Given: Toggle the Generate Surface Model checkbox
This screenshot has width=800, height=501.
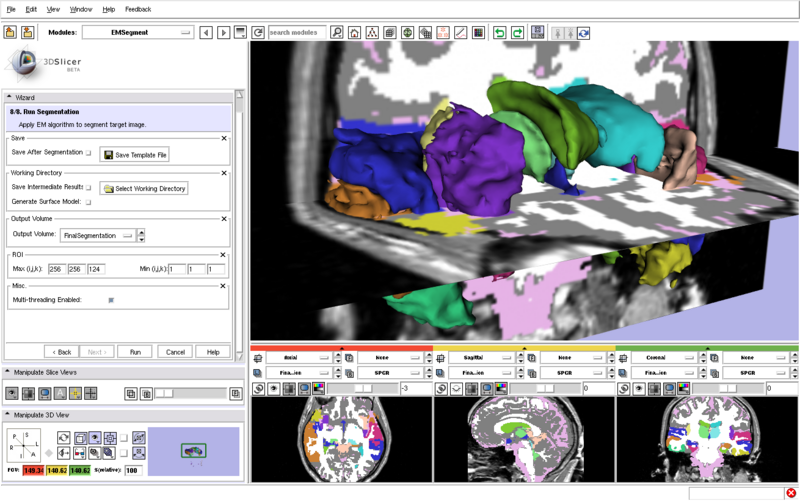Looking at the screenshot, I should 88,202.
